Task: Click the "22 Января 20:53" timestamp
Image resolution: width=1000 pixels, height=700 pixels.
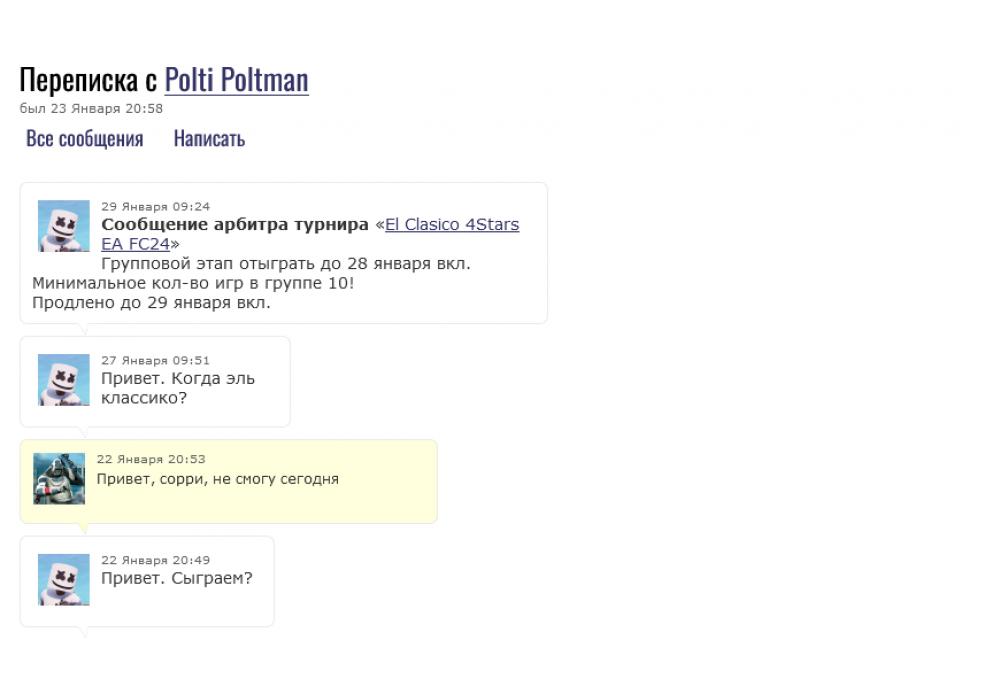Action: click(x=151, y=459)
